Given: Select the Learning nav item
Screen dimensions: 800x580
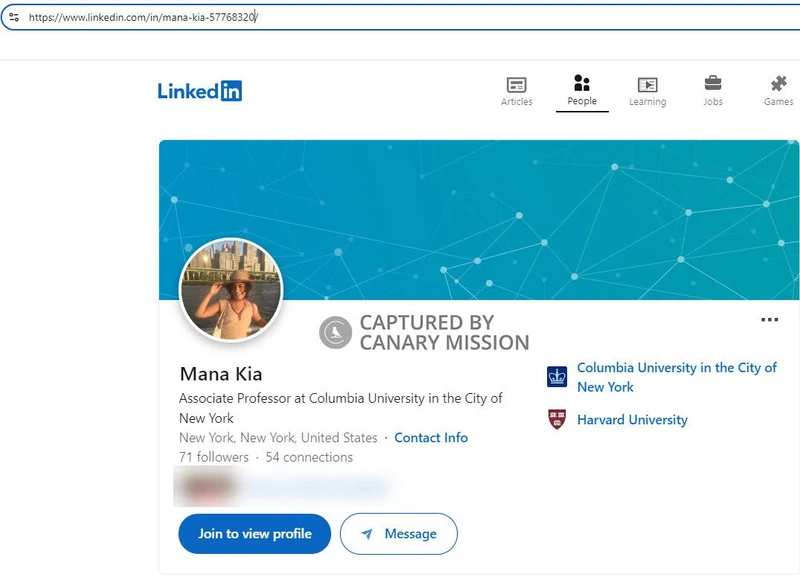Looking at the screenshot, I should (648, 90).
